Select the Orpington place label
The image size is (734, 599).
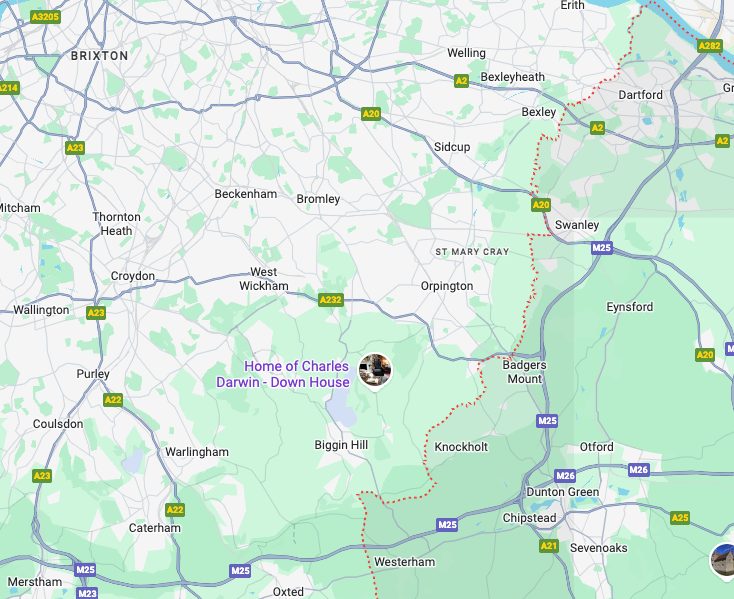point(447,286)
